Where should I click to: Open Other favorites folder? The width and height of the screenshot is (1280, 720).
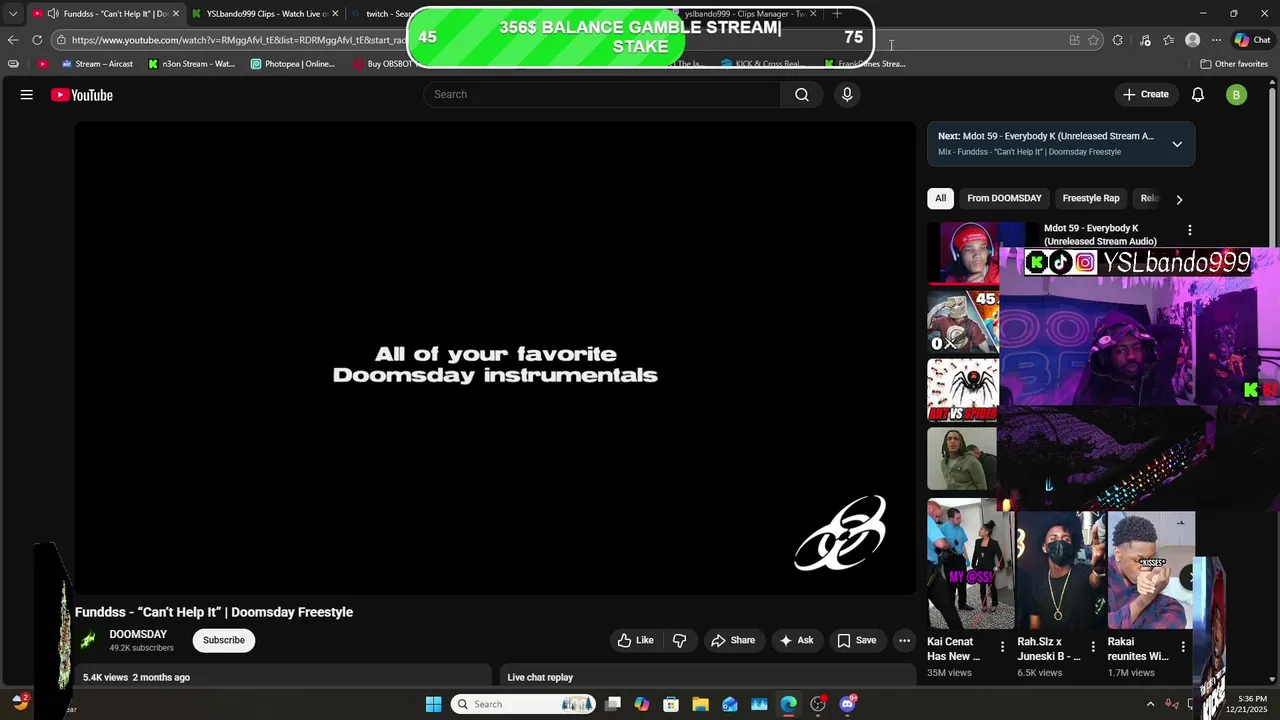[1235, 64]
